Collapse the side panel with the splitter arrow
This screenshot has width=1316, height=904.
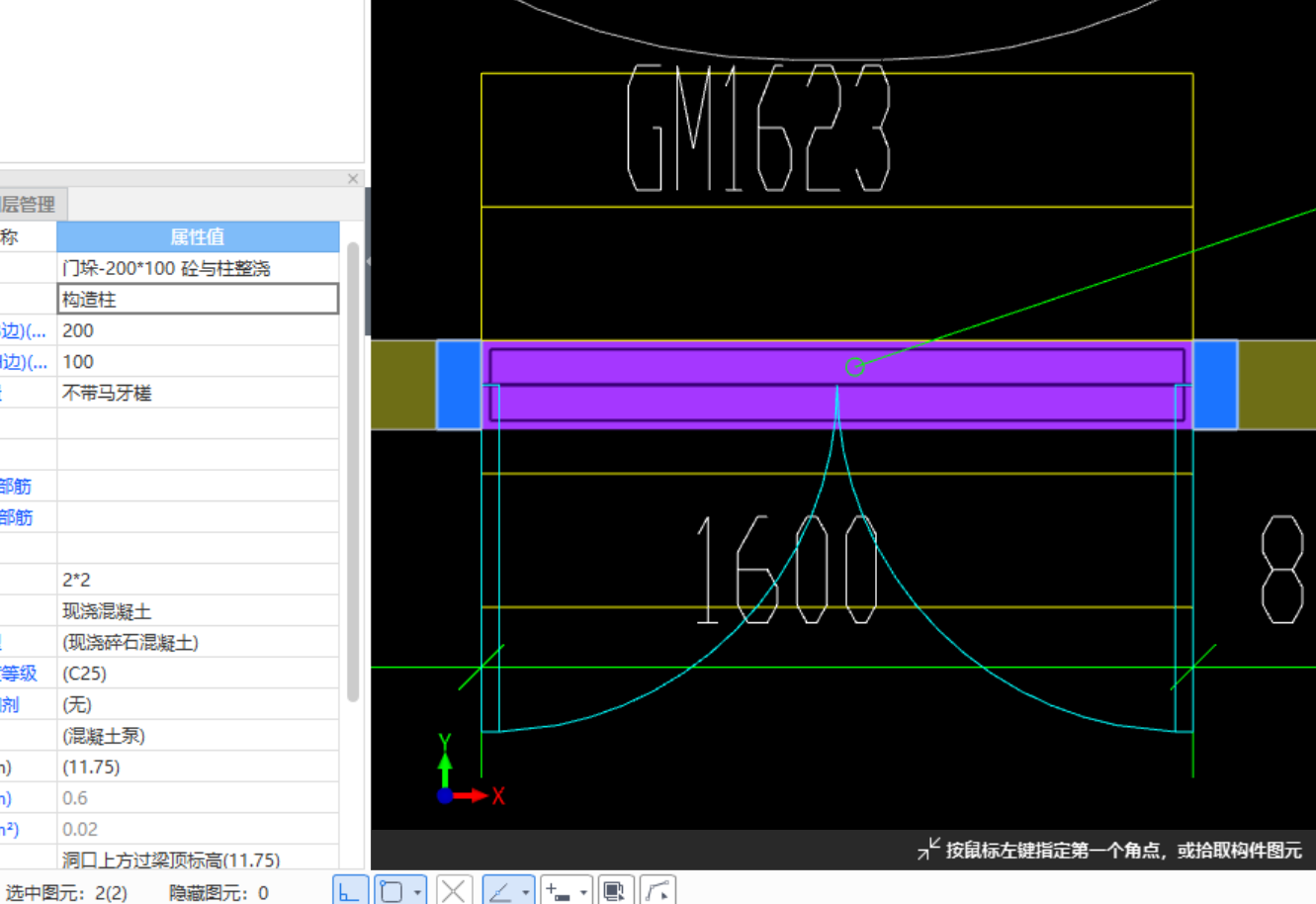point(368,262)
